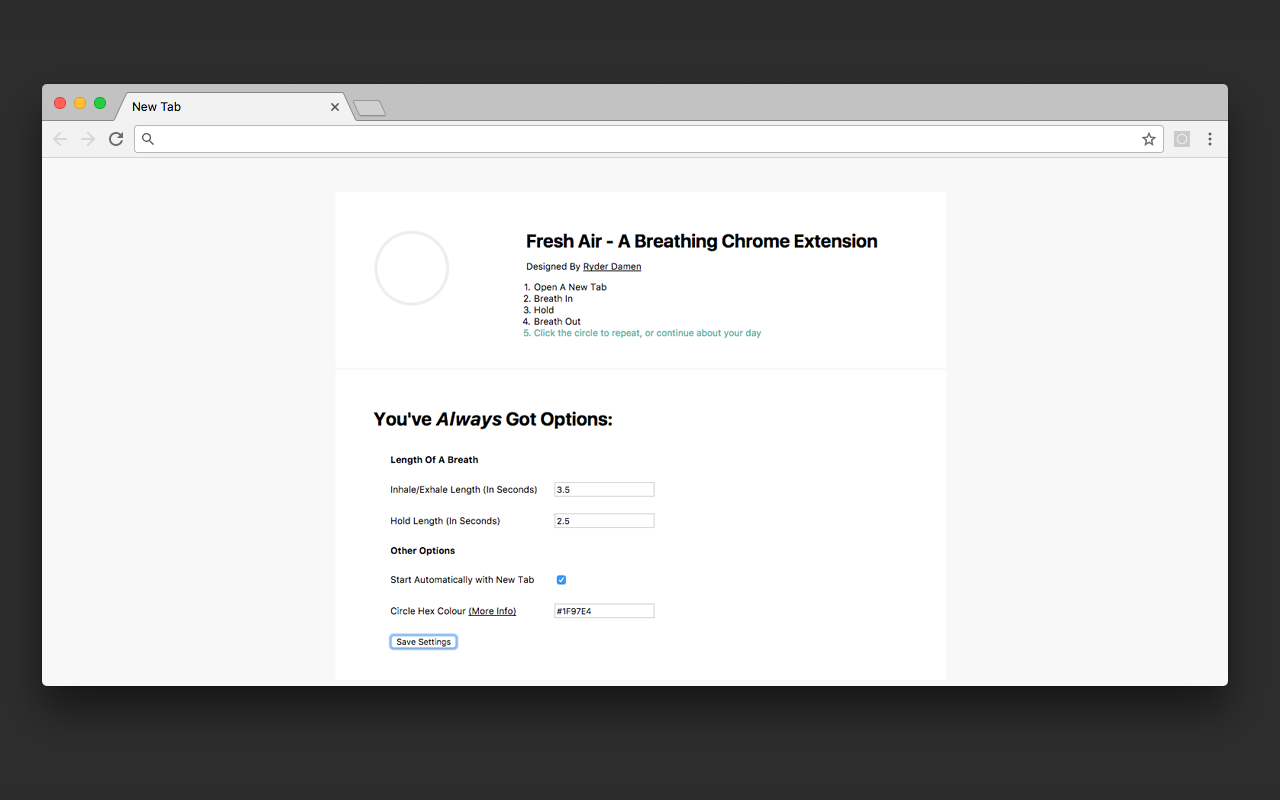Open the More Info link

[492, 611]
